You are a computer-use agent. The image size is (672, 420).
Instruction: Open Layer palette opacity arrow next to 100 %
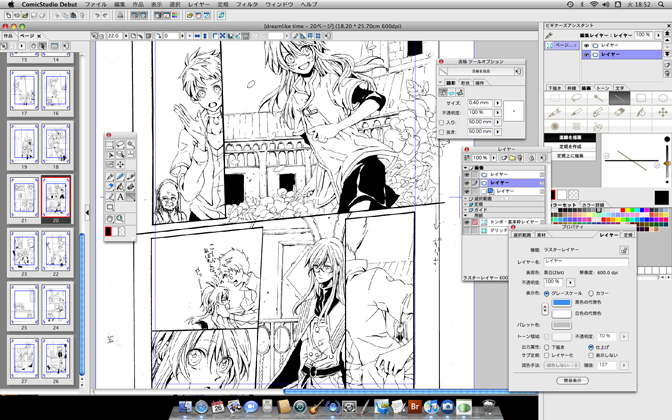(493, 158)
